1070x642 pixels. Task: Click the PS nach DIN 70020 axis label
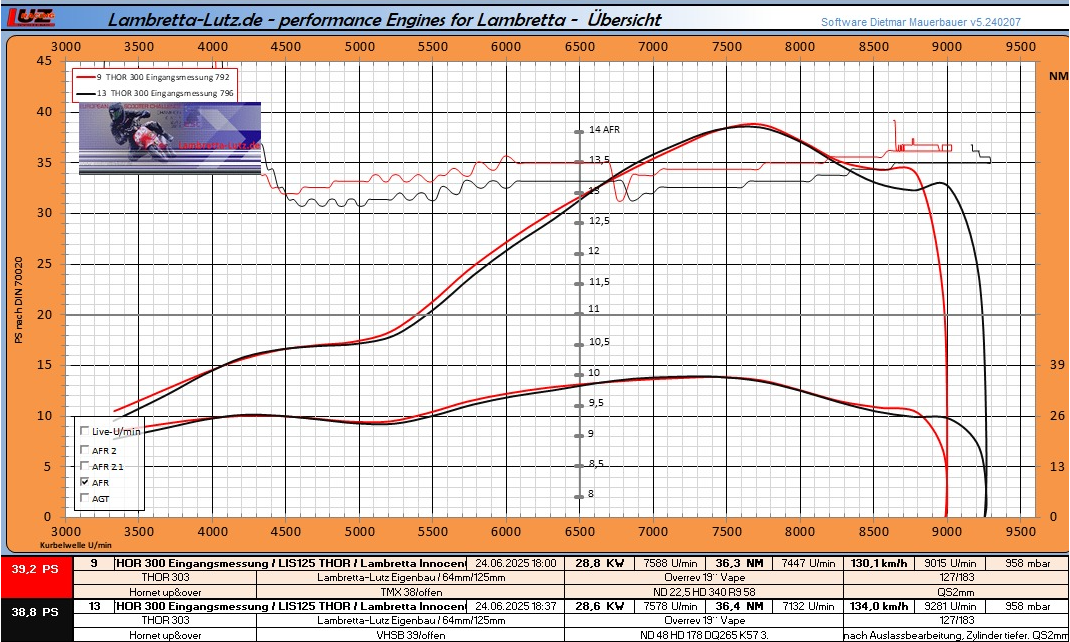(18, 300)
